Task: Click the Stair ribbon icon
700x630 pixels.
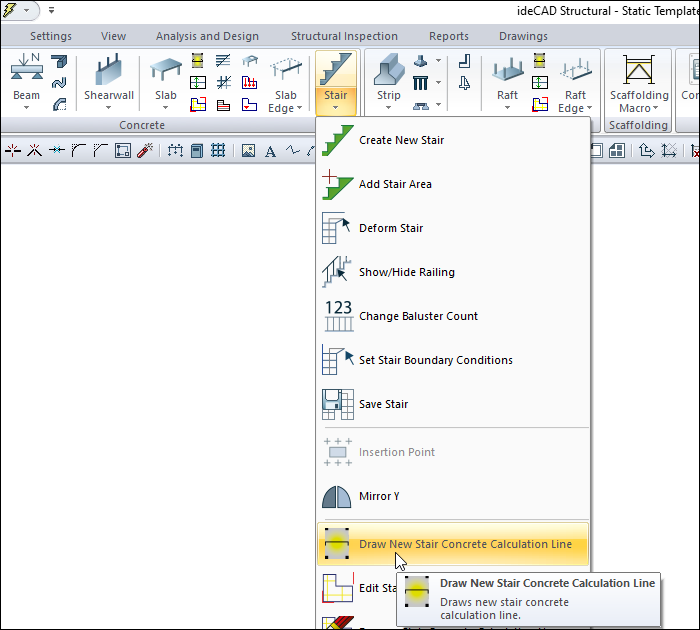Action: click(x=336, y=69)
